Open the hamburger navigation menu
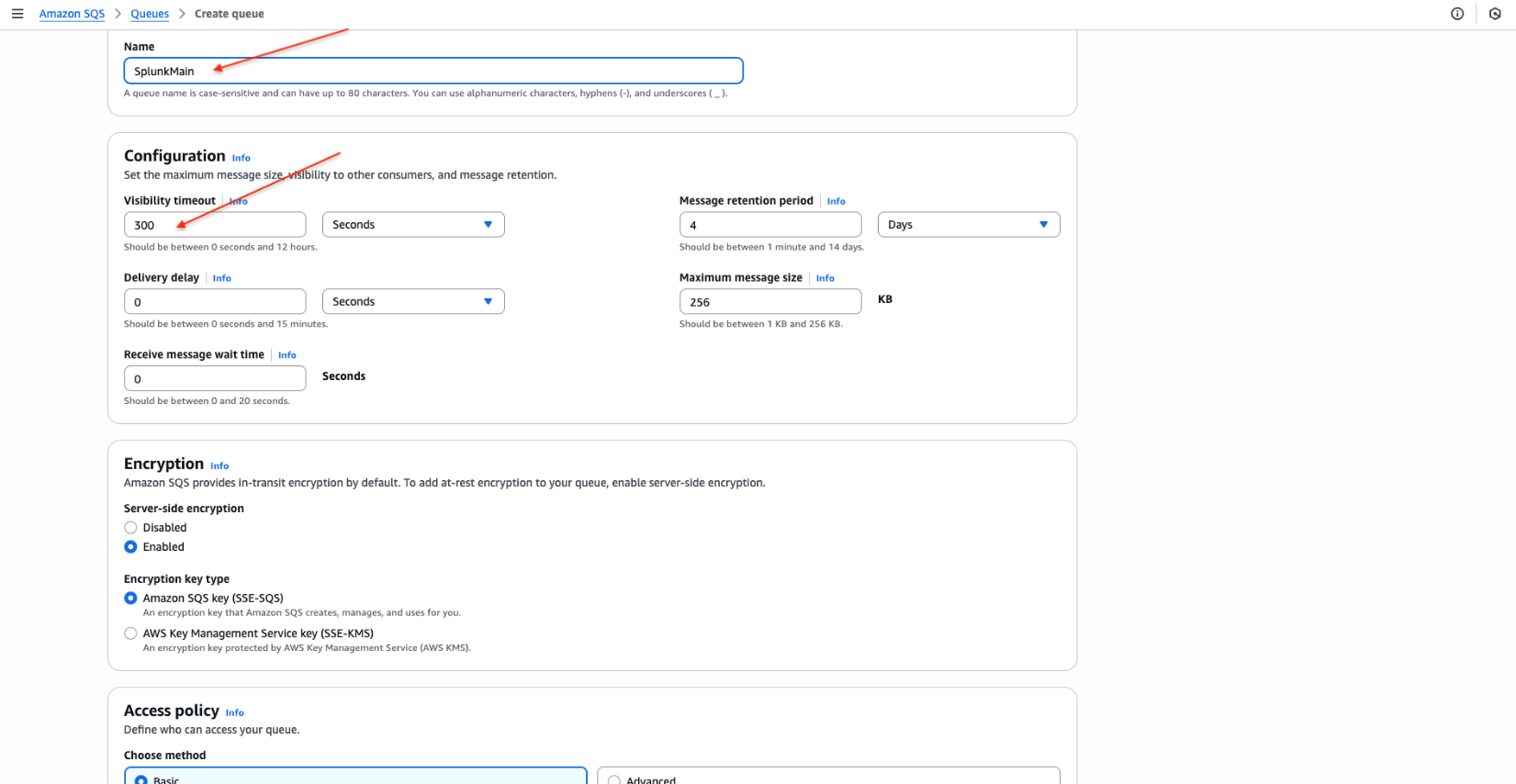The width and height of the screenshot is (1516, 784). (x=17, y=14)
